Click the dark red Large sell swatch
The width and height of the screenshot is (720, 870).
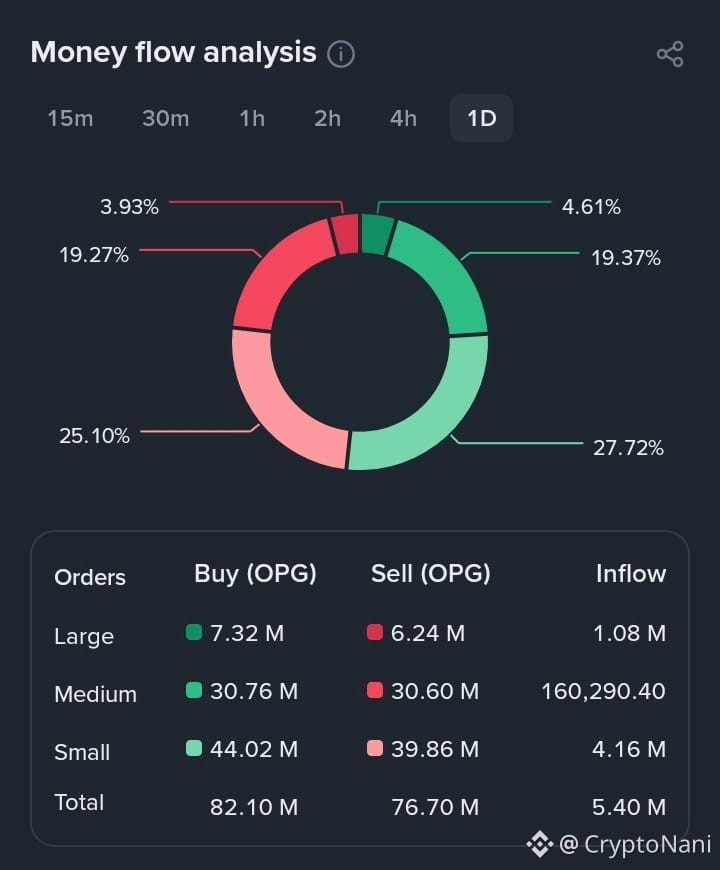click(375, 632)
